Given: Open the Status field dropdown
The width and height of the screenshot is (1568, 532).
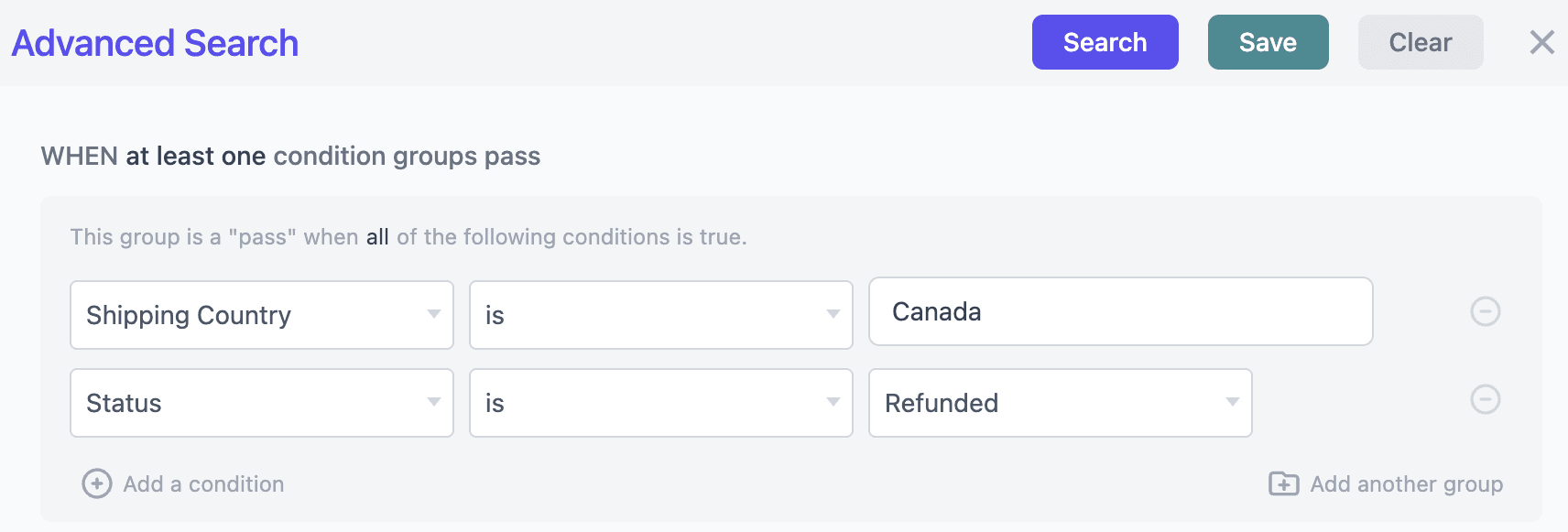Looking at the screenshot, I should point(261,403).
